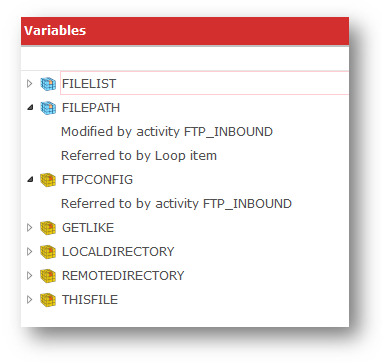
Task: Collapse the FILEPATH variable node
Action: click(x=30, y=108)
